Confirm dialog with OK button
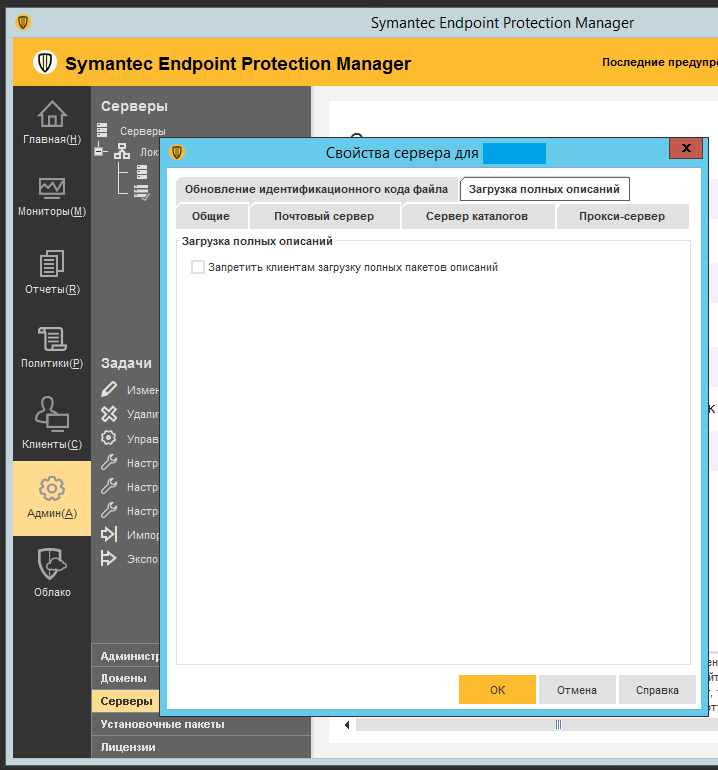This screenshot has height=770, width=718. 497,689
